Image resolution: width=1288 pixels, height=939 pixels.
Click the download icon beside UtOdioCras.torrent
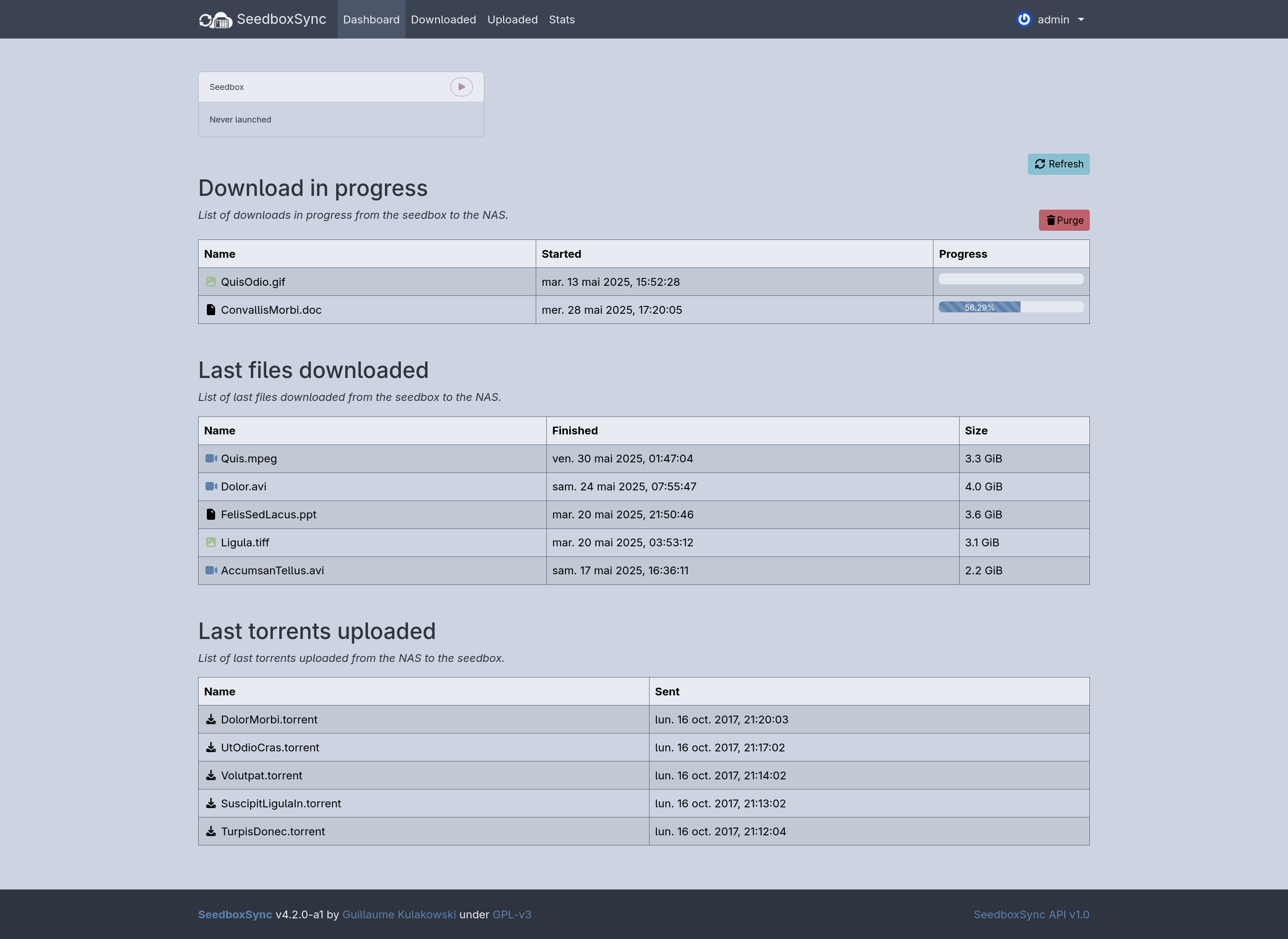[211, 747]
